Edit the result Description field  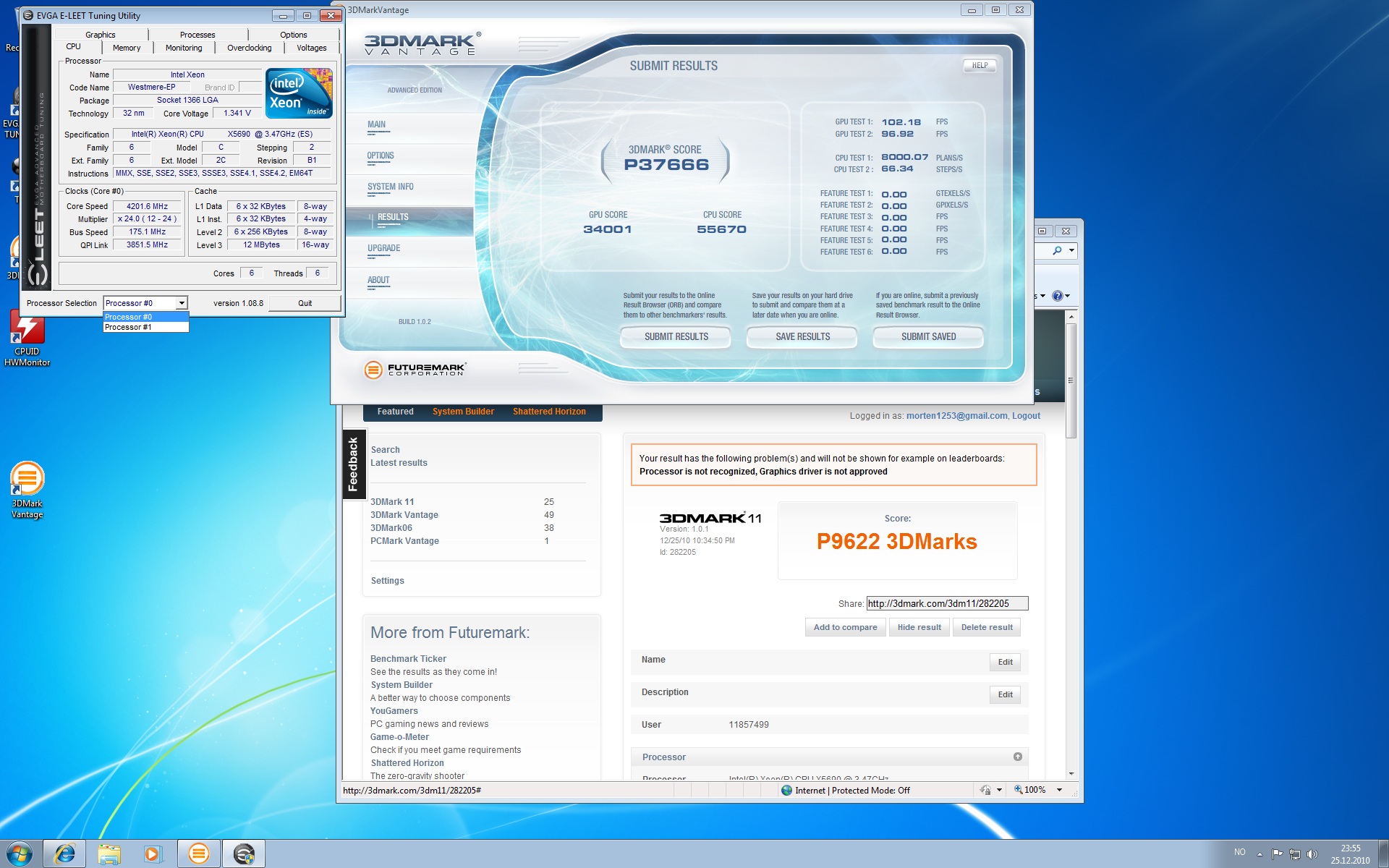pyautogui.click(x=1005, y=694)
